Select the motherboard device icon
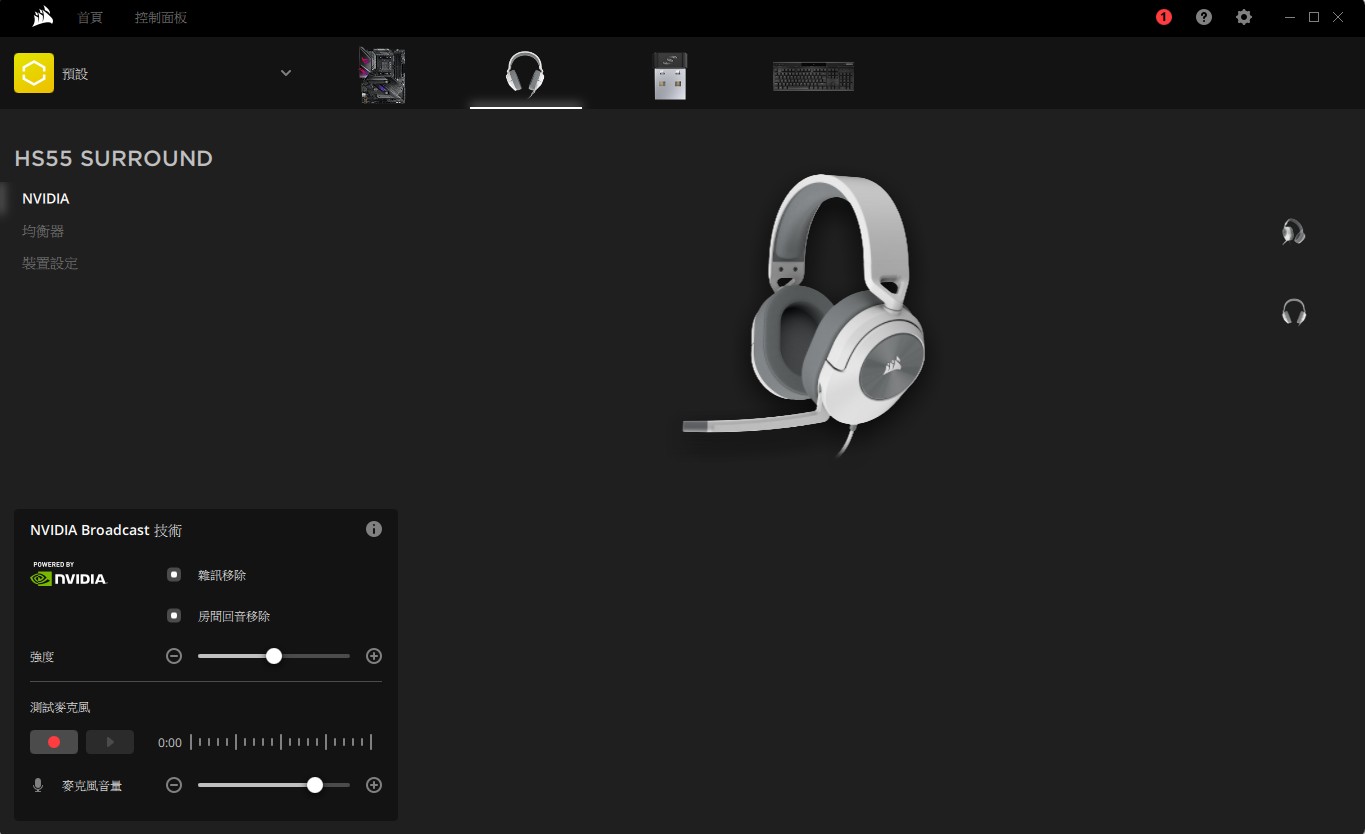The width and height of the screenshot is (1365, 834). point(382,75)
